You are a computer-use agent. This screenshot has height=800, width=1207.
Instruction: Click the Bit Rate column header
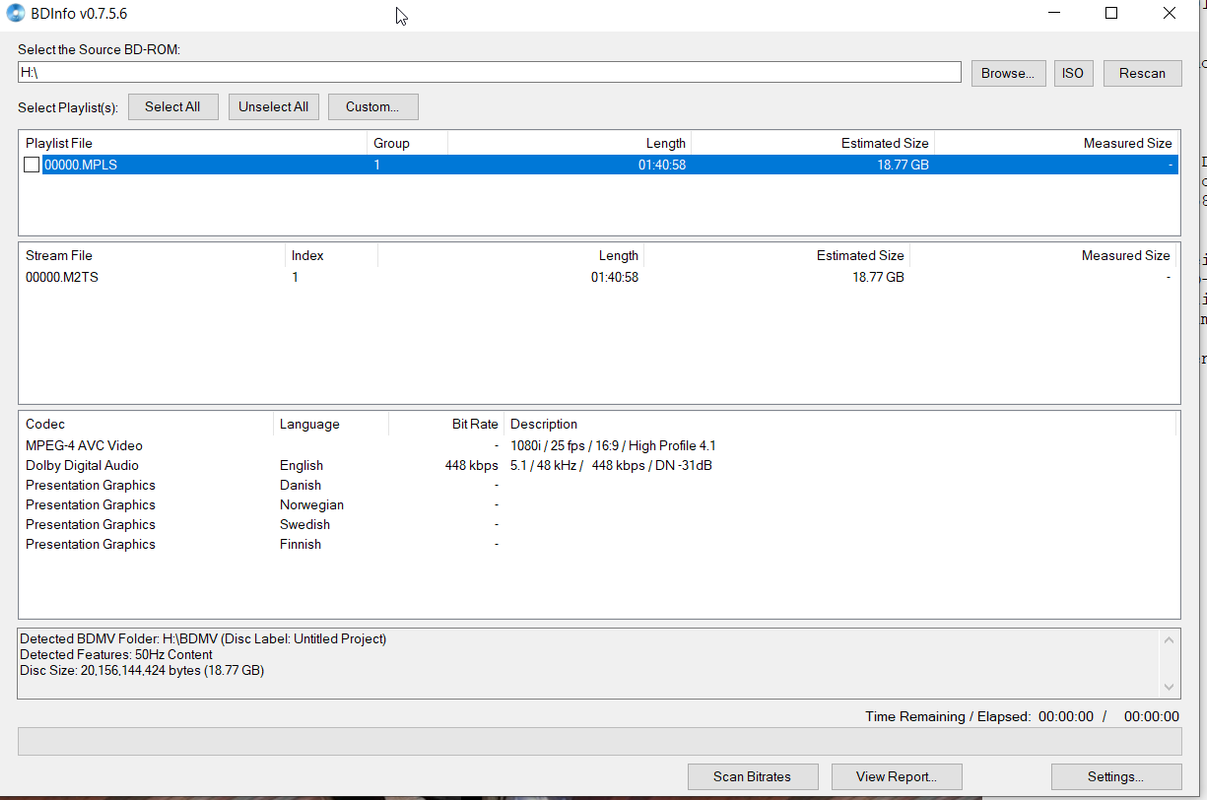[x=446, y=424]
